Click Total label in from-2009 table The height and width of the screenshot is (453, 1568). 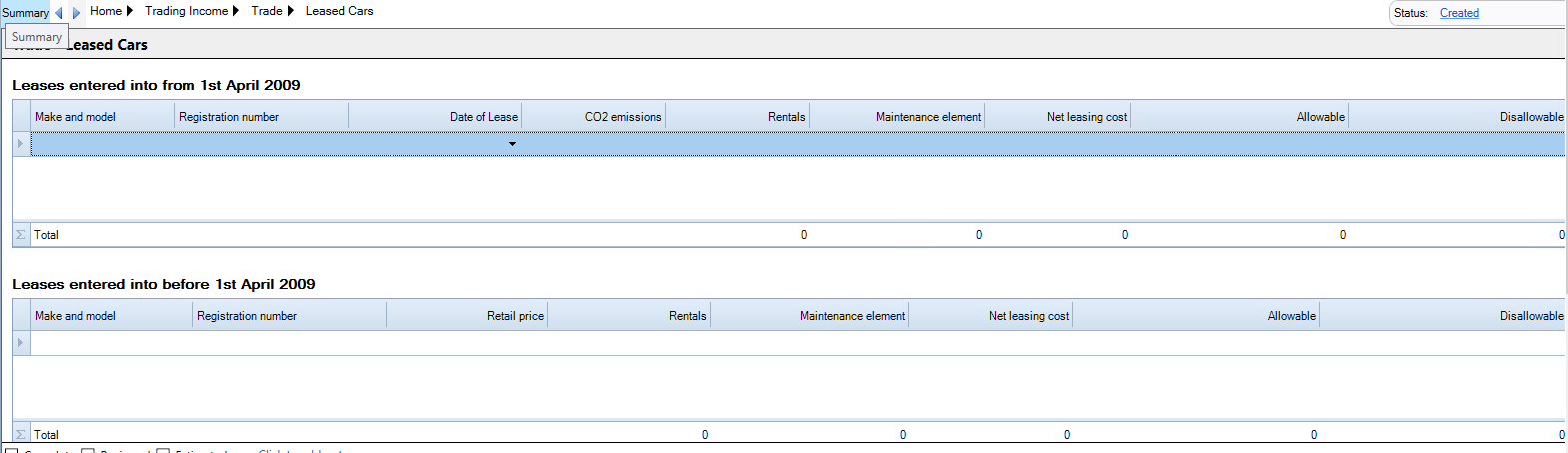pos(46,235)
